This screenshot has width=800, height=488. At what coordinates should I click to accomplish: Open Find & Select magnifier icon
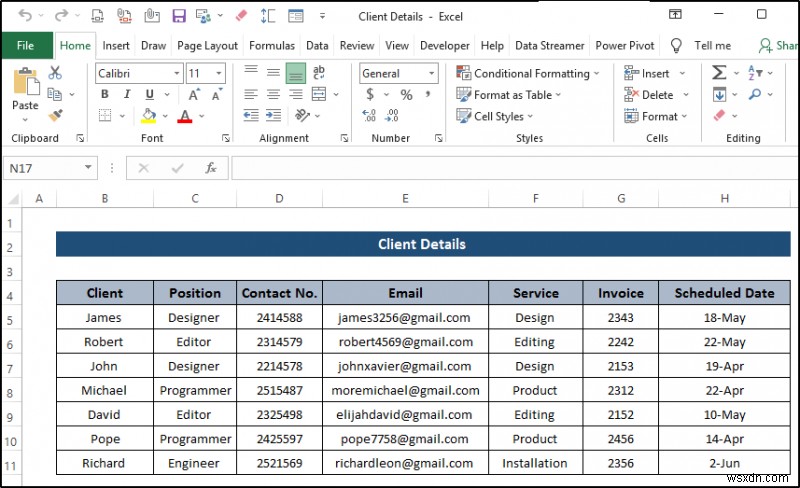point(755,94)
